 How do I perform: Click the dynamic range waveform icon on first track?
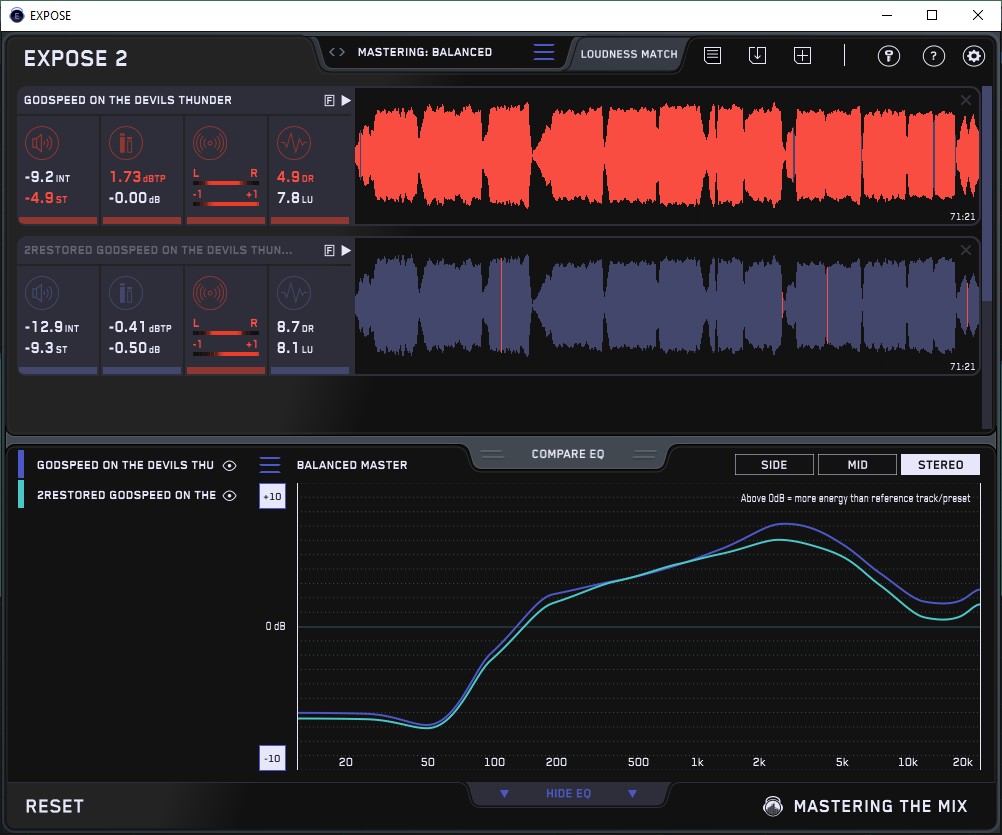(x=294, y=142)
